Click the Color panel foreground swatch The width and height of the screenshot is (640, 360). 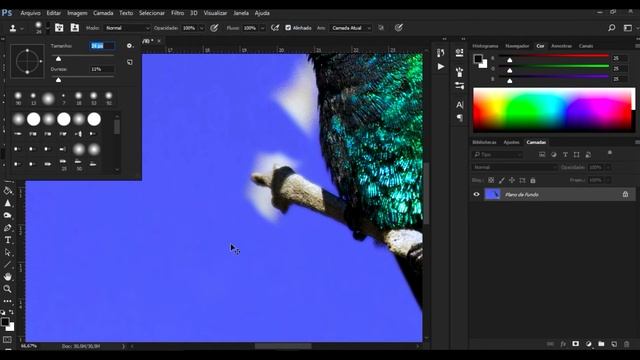coord(478,59)
